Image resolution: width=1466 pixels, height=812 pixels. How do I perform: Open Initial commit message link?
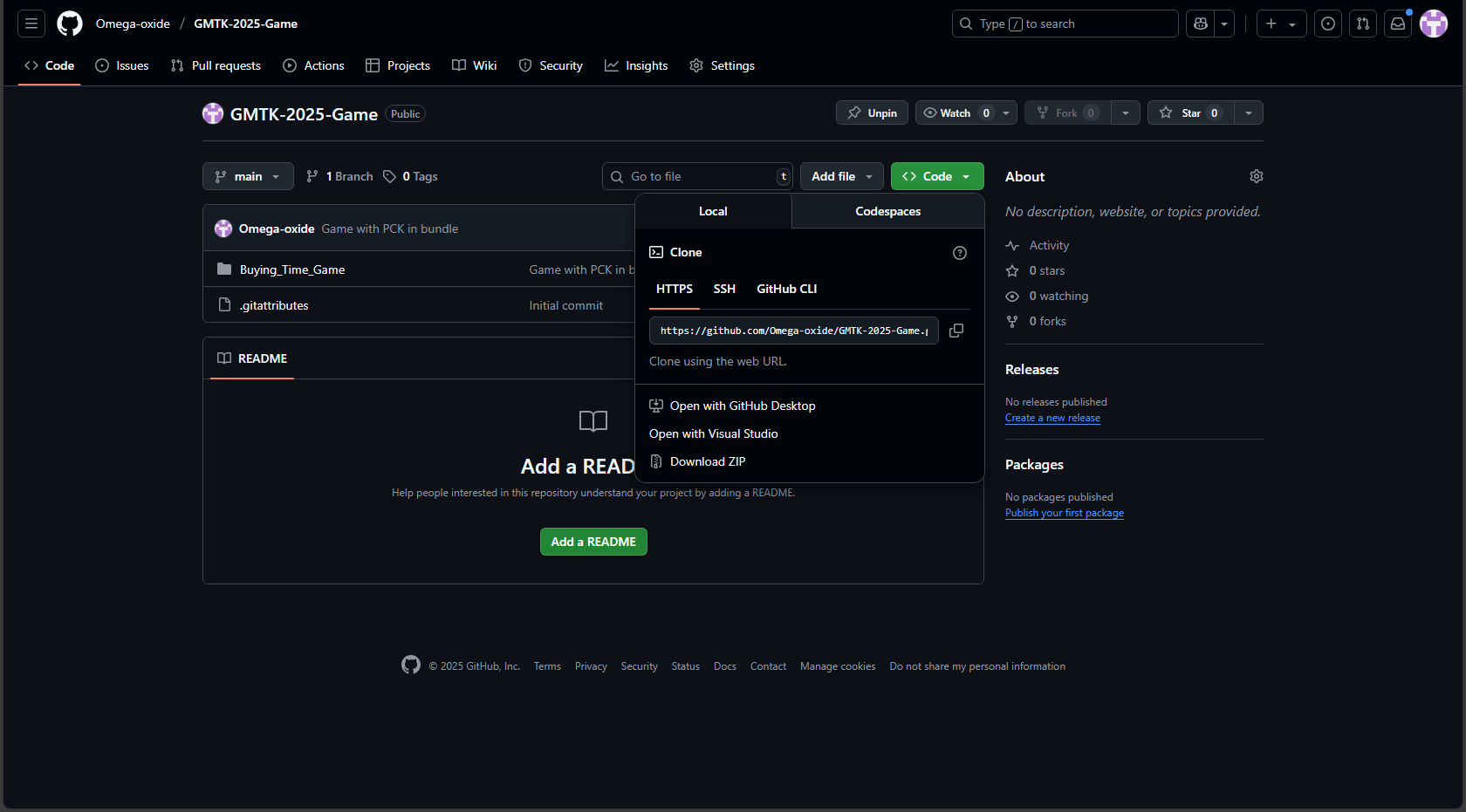[x=565, y=305]
